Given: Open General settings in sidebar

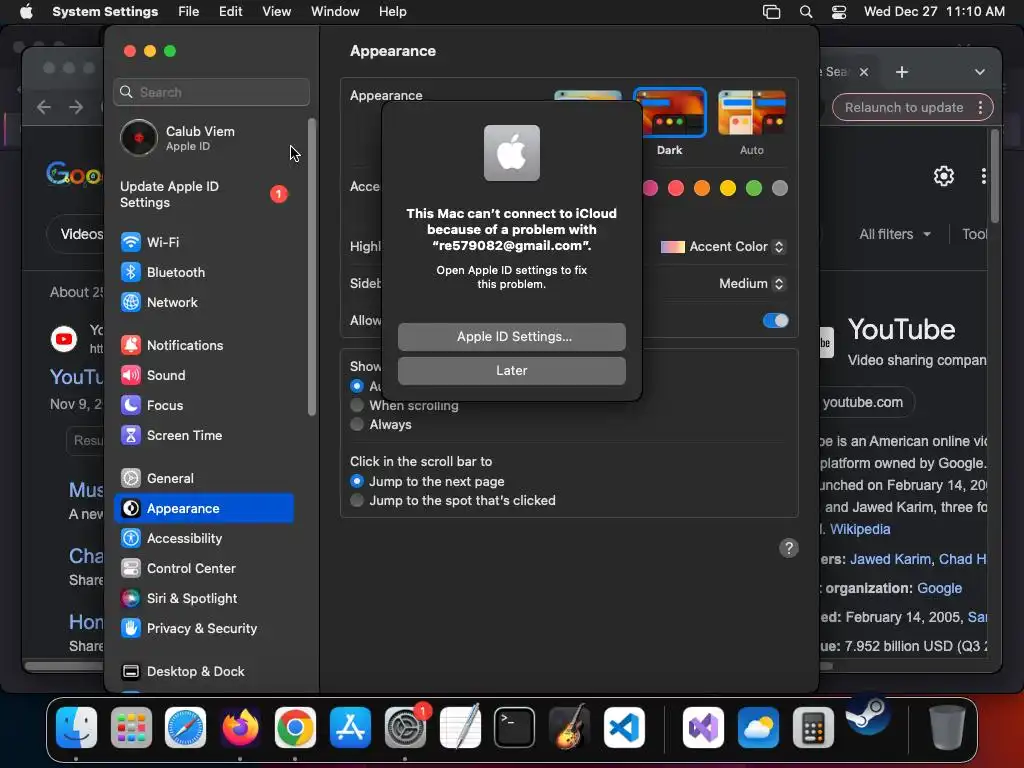Looking at the screenshot, I should tap(204, 479).
